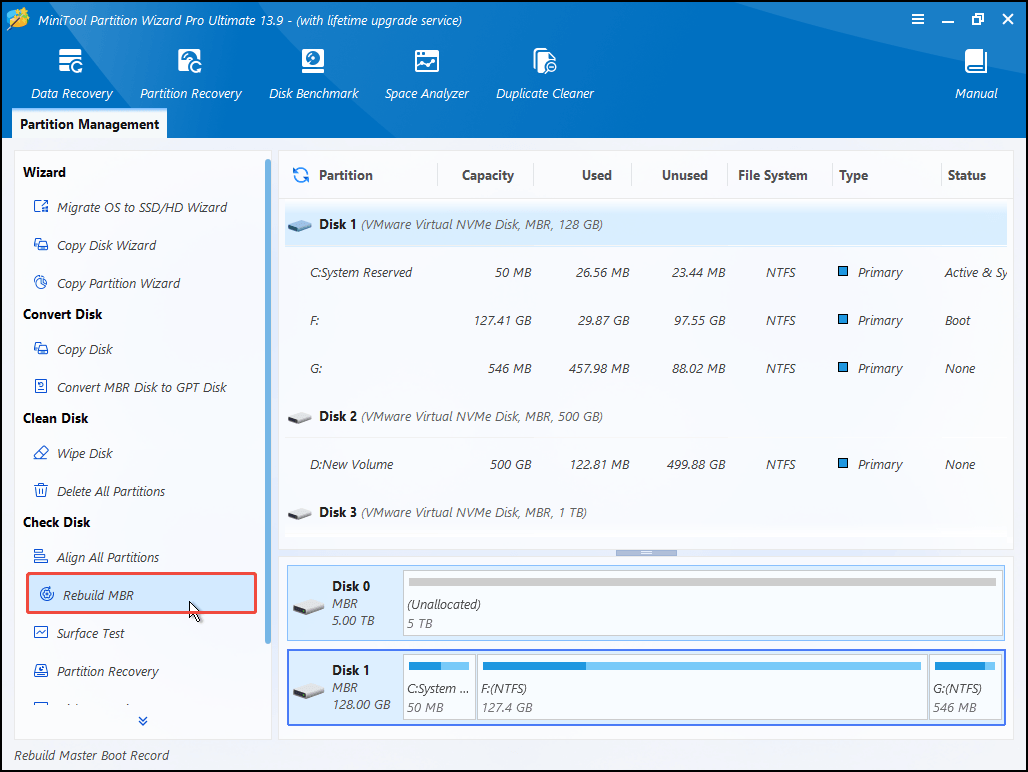Click Convert MBR Disk to GPT Disk
Viewport: 1028px width, 772px height.
142,387
